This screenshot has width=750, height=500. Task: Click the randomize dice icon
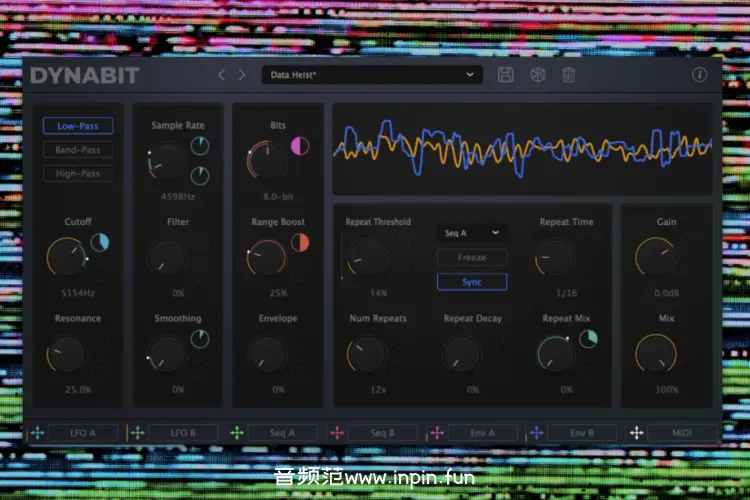[538, 75]
